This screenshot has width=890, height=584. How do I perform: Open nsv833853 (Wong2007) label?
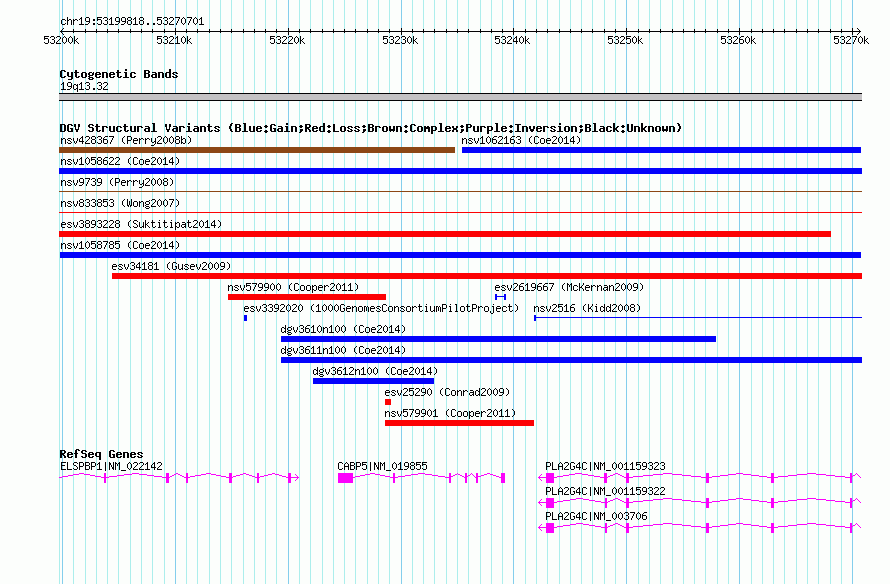pos(120,203)
